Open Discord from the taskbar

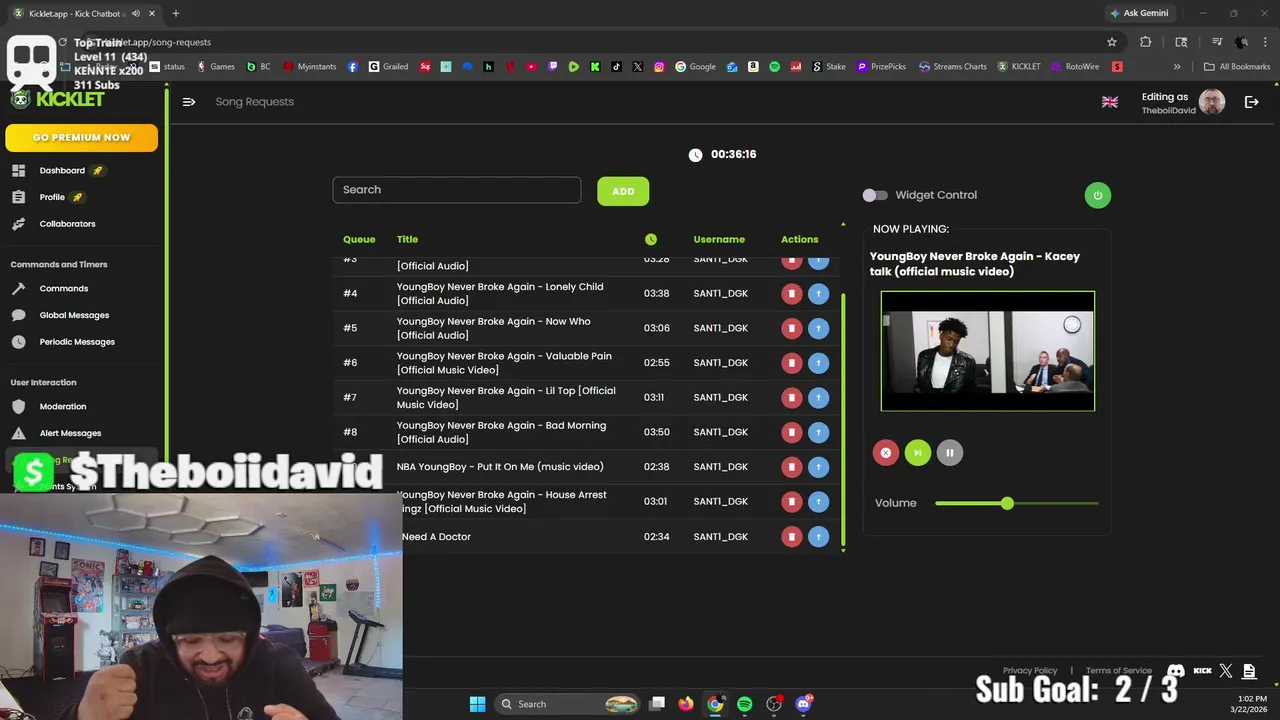803,704
